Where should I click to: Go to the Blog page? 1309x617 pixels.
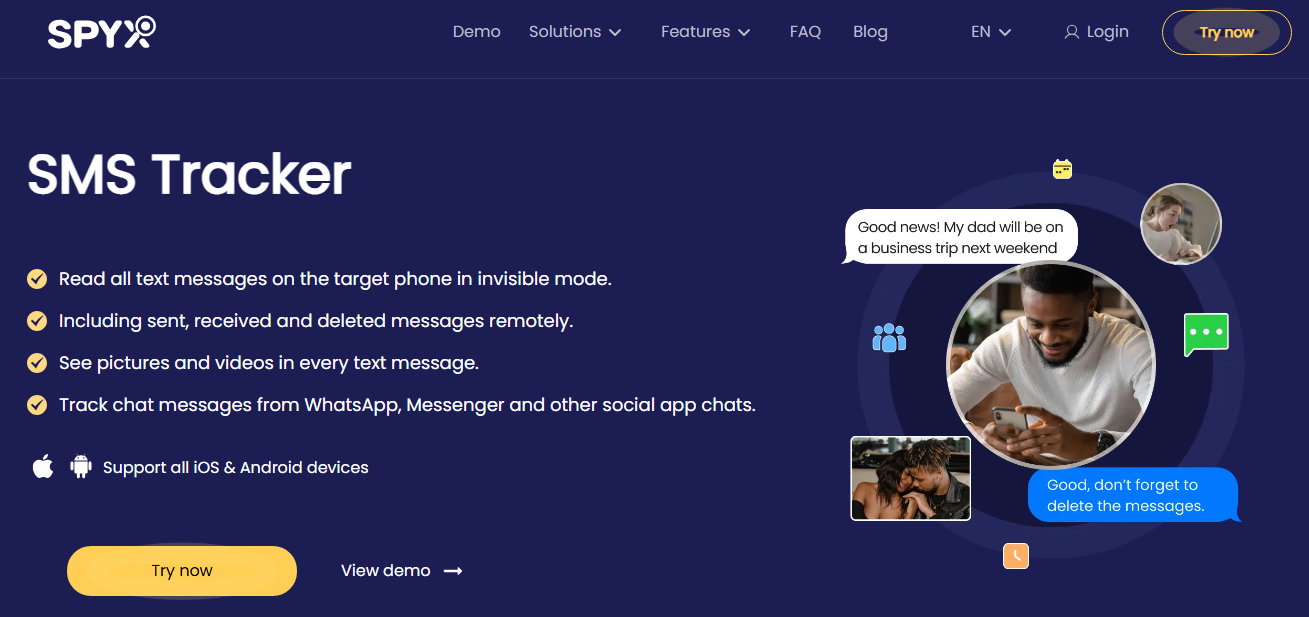(870, 32)
